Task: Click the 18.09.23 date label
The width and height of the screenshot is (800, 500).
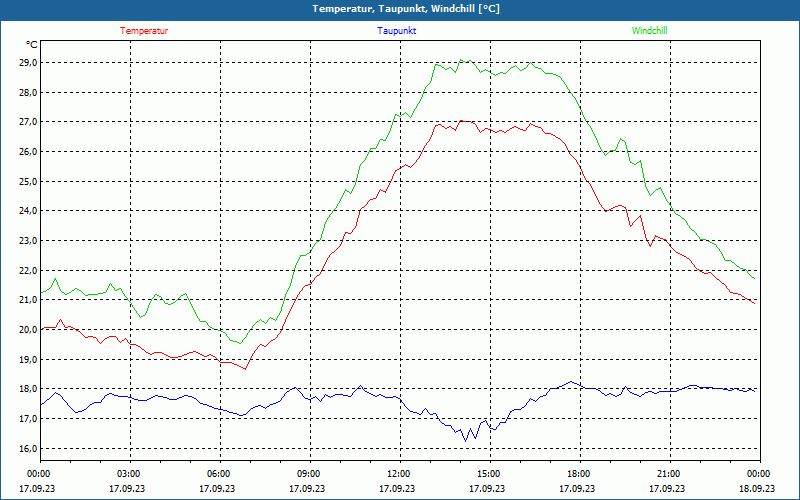Action: point(757,488)
